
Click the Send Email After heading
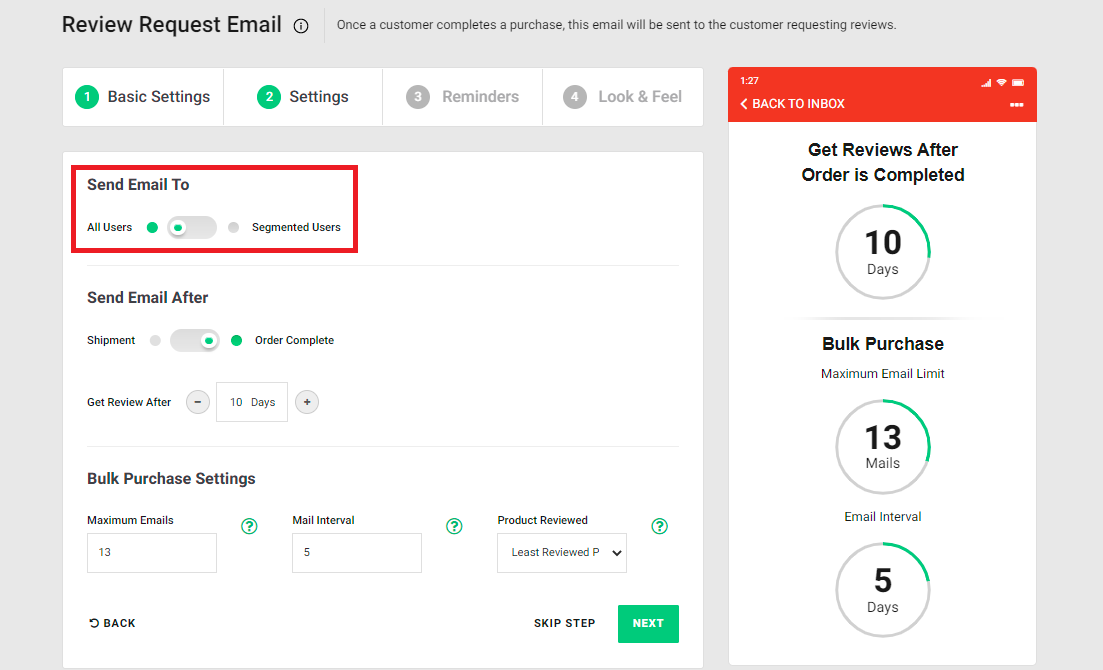click(x=148, y=298)
